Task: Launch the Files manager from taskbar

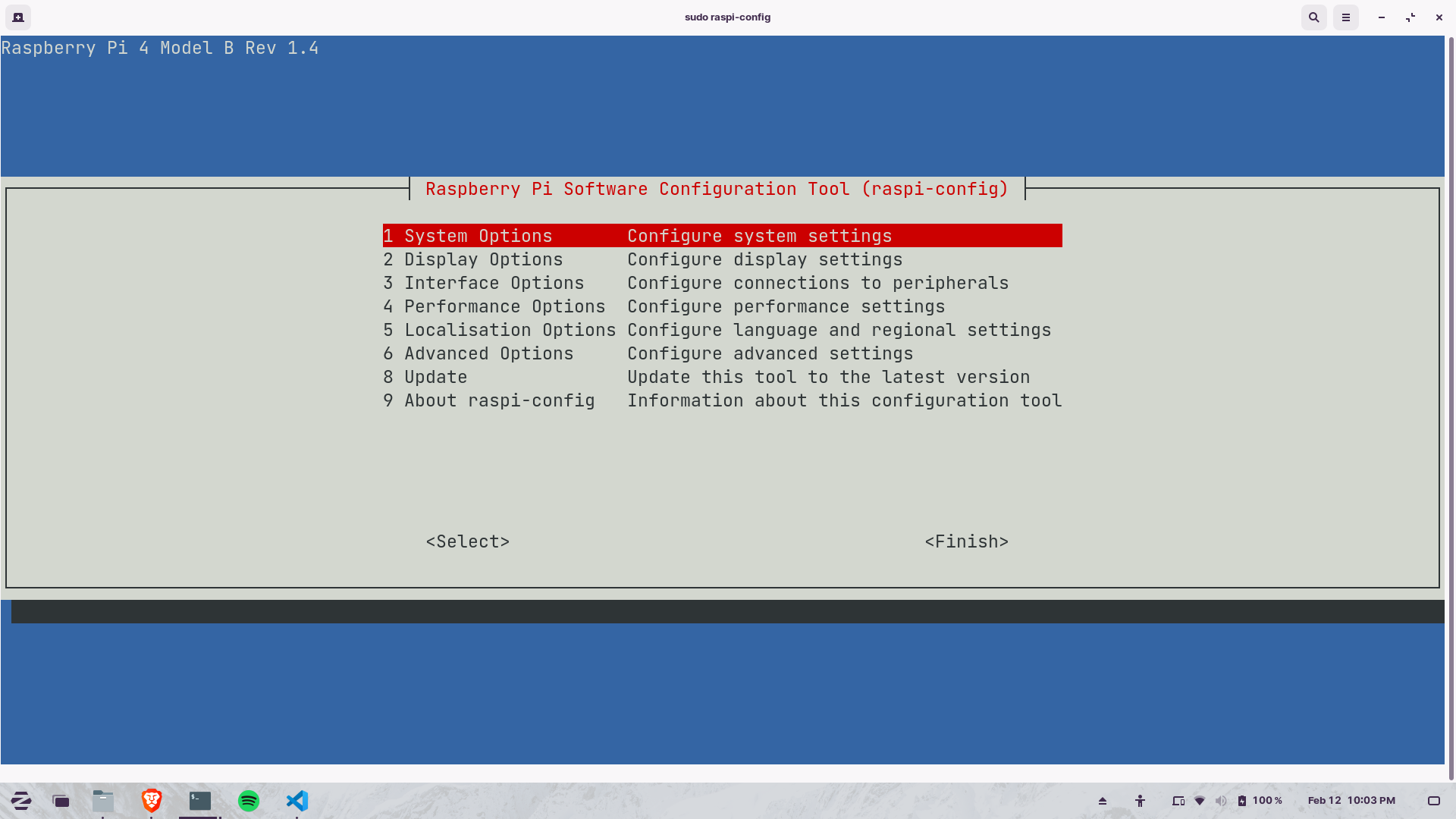Action: [103, 801]
